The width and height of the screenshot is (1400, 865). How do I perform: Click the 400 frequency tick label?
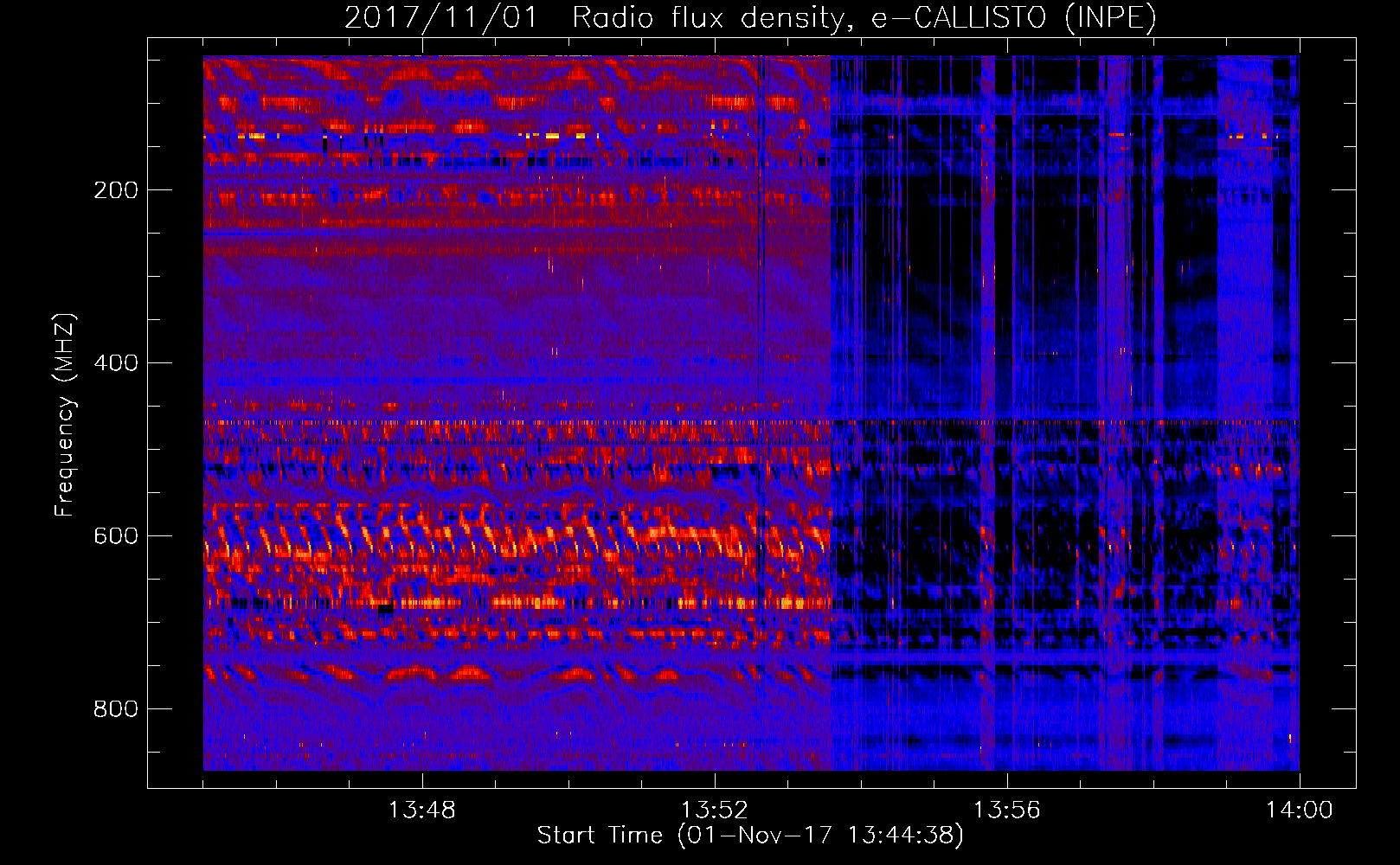(116, 363)
